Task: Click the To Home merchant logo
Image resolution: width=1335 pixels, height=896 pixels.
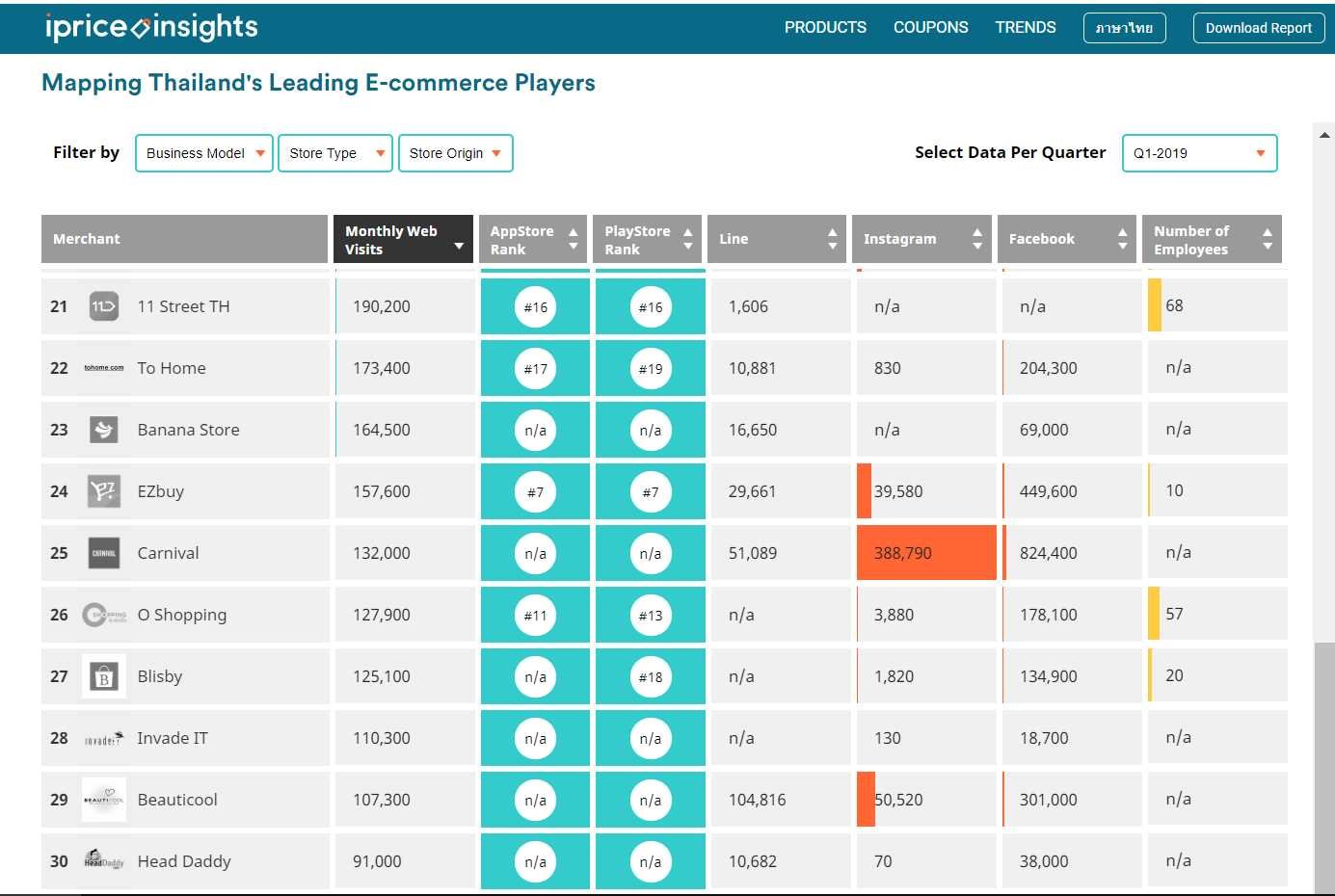Action: [104, 368]
